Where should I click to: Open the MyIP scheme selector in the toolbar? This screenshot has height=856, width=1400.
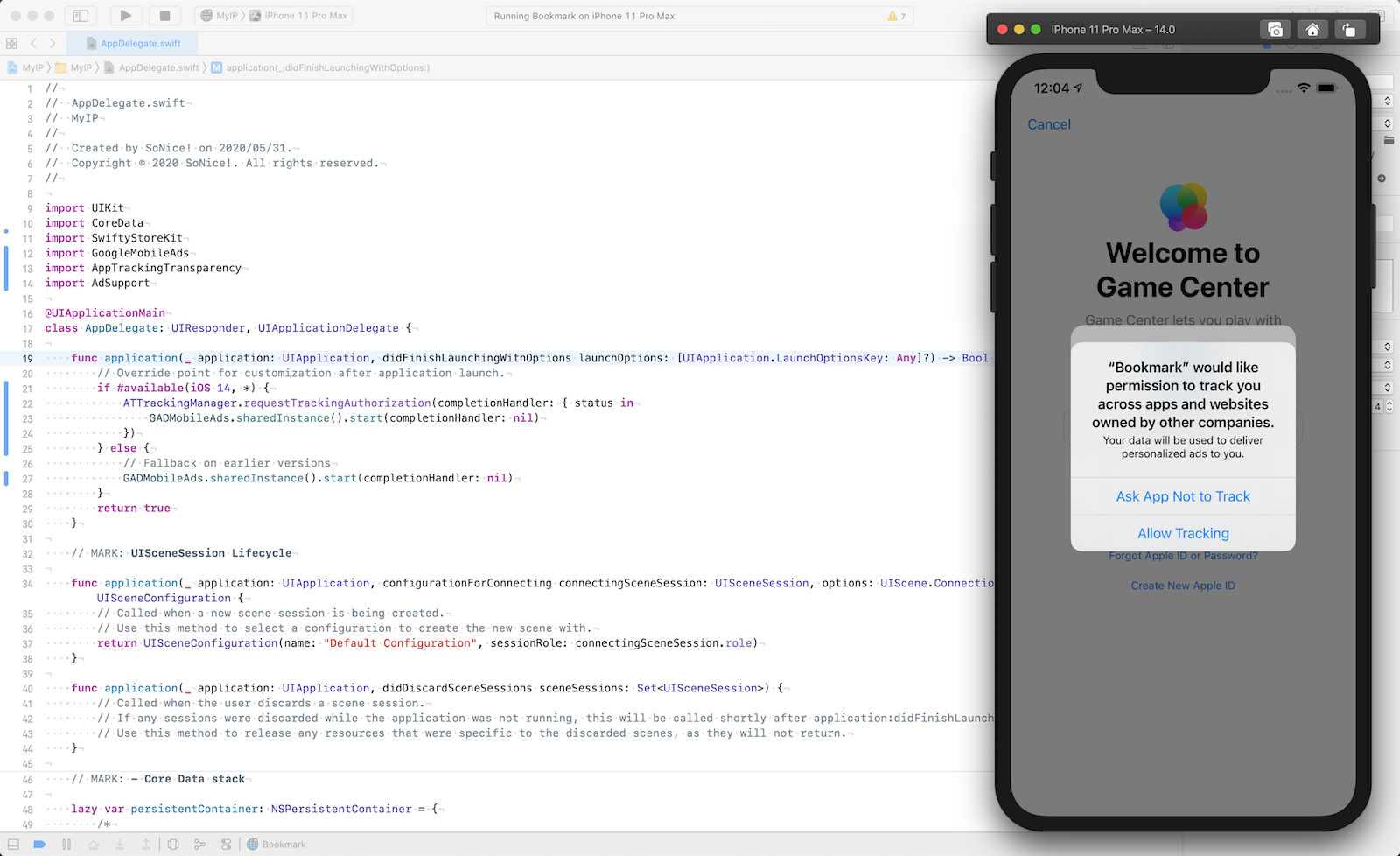(x=219, y=16)
